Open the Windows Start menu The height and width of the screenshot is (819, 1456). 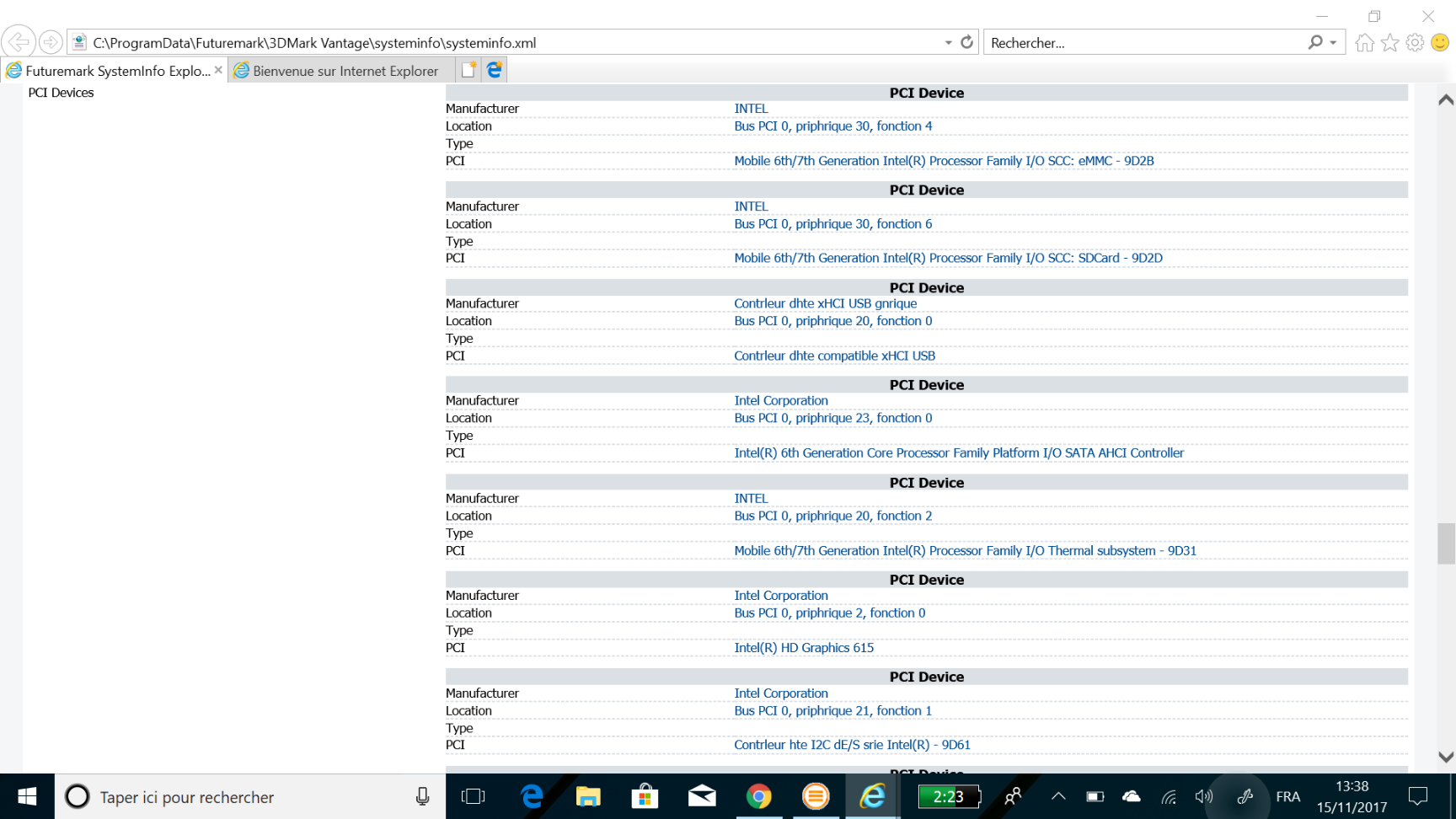point(27,796)
